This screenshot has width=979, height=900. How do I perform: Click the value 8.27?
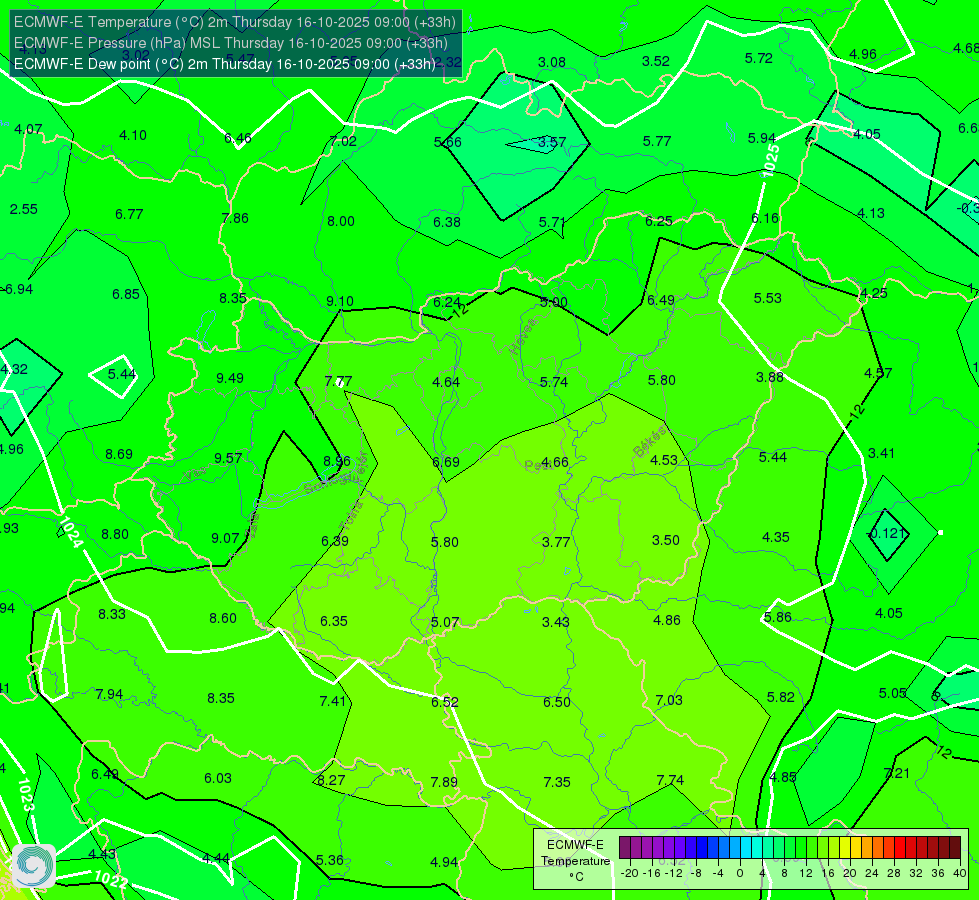(331, 780)
